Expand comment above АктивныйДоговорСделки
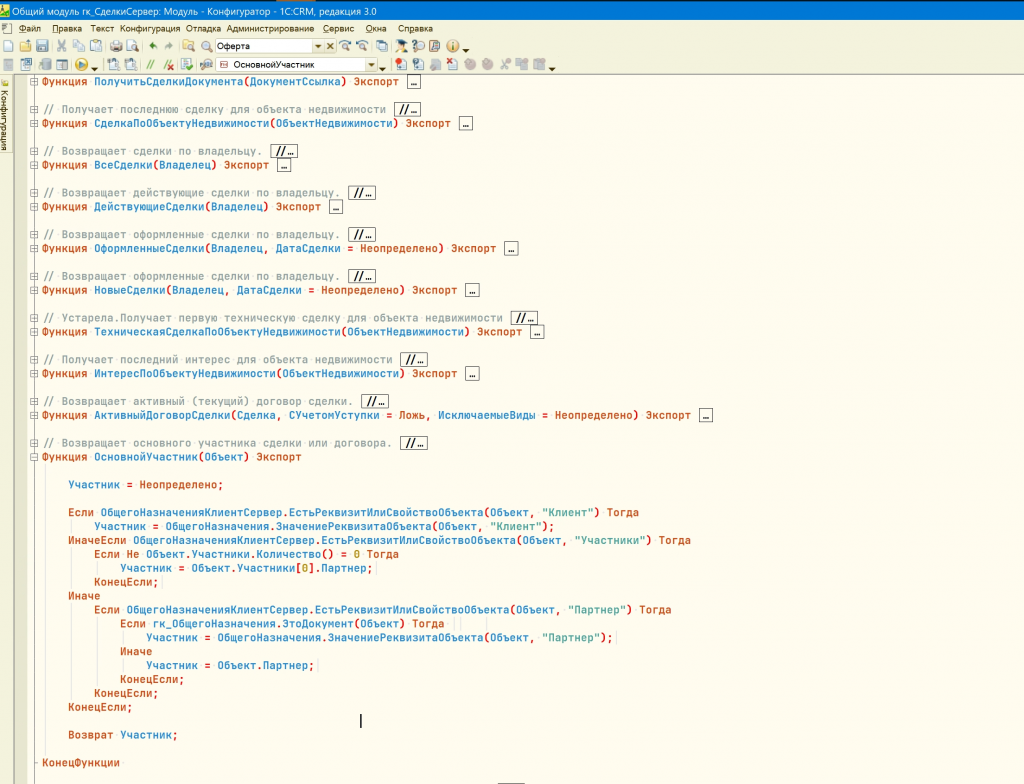 click(x=34, y=401)
